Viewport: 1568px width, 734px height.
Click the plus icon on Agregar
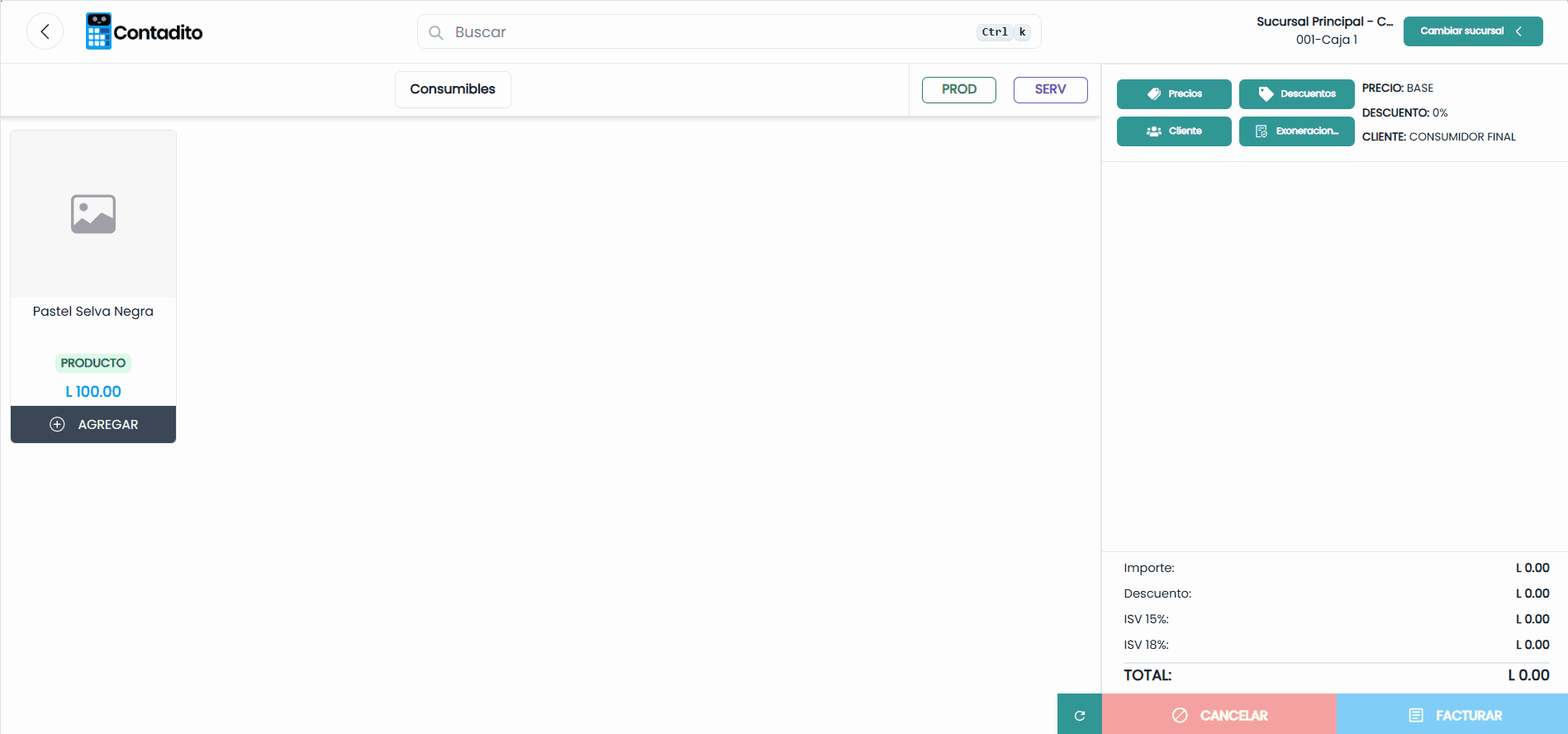[57, 424]
